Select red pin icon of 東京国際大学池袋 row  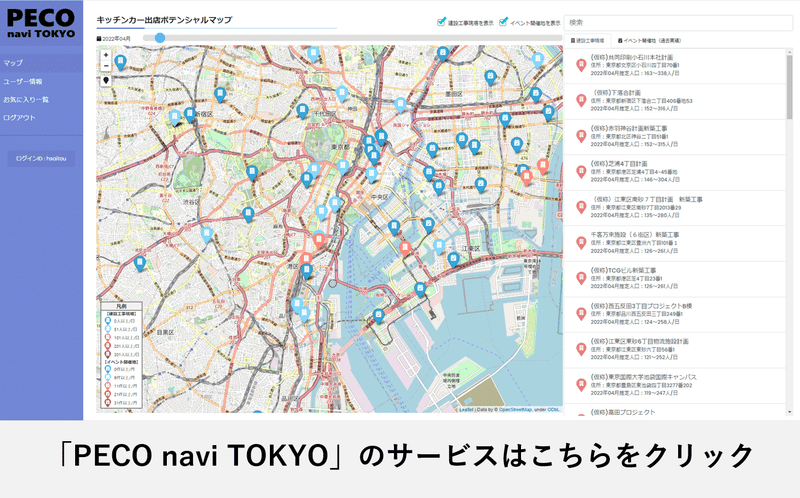[581, 385]
